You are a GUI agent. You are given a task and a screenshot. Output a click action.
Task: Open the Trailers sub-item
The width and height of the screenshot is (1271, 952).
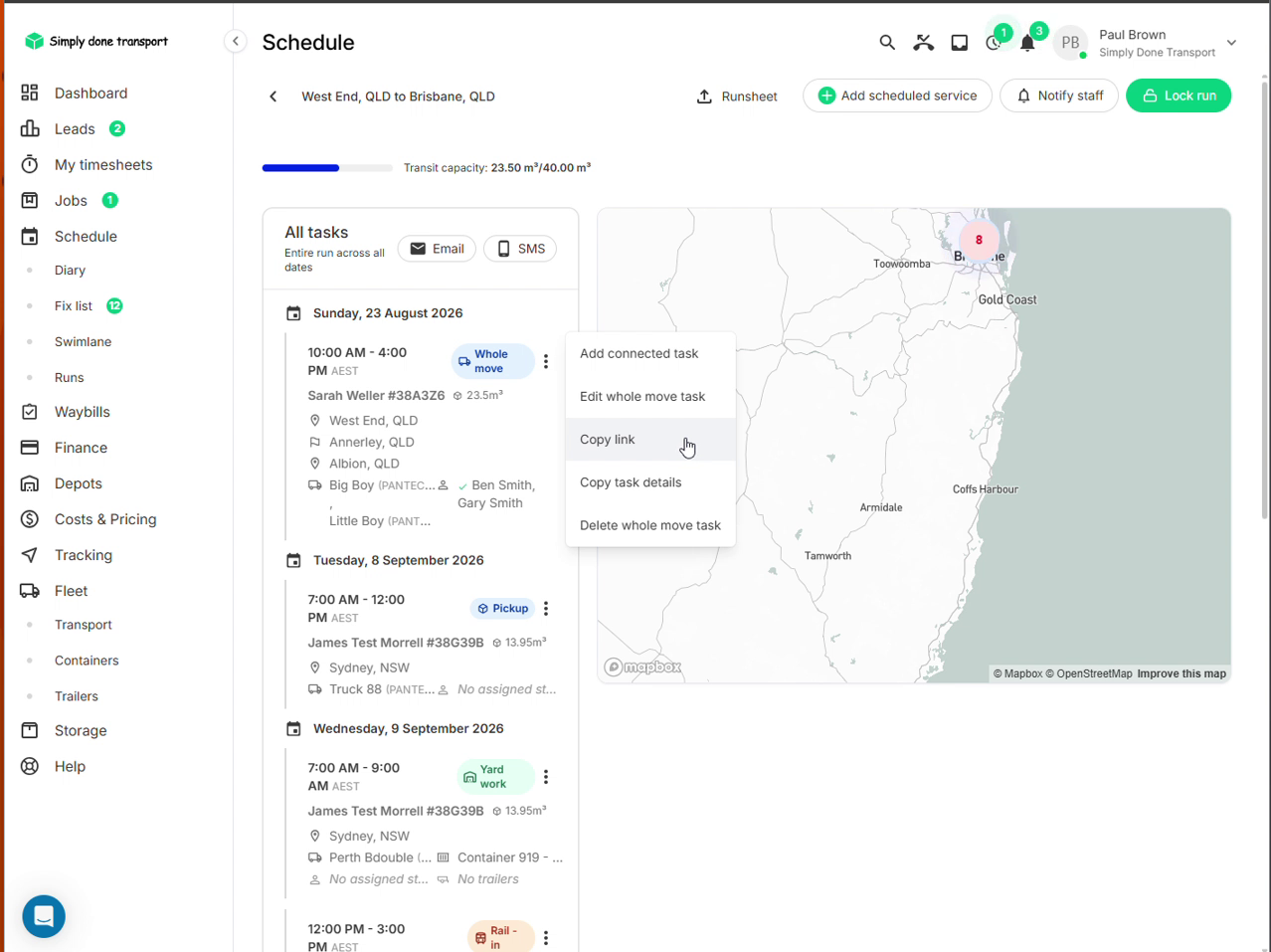point(76,696)
